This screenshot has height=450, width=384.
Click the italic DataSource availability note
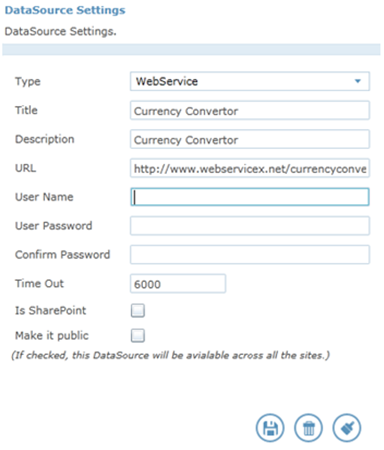tap(171, 355)
